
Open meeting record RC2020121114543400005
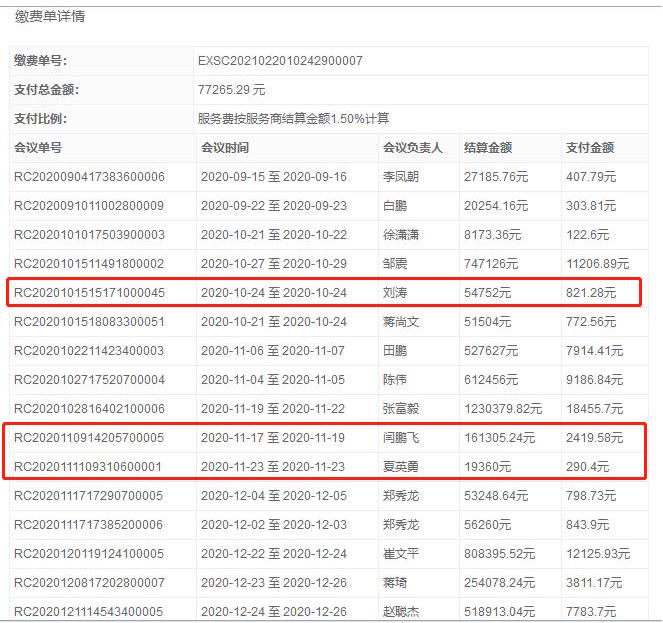(89, 611)
